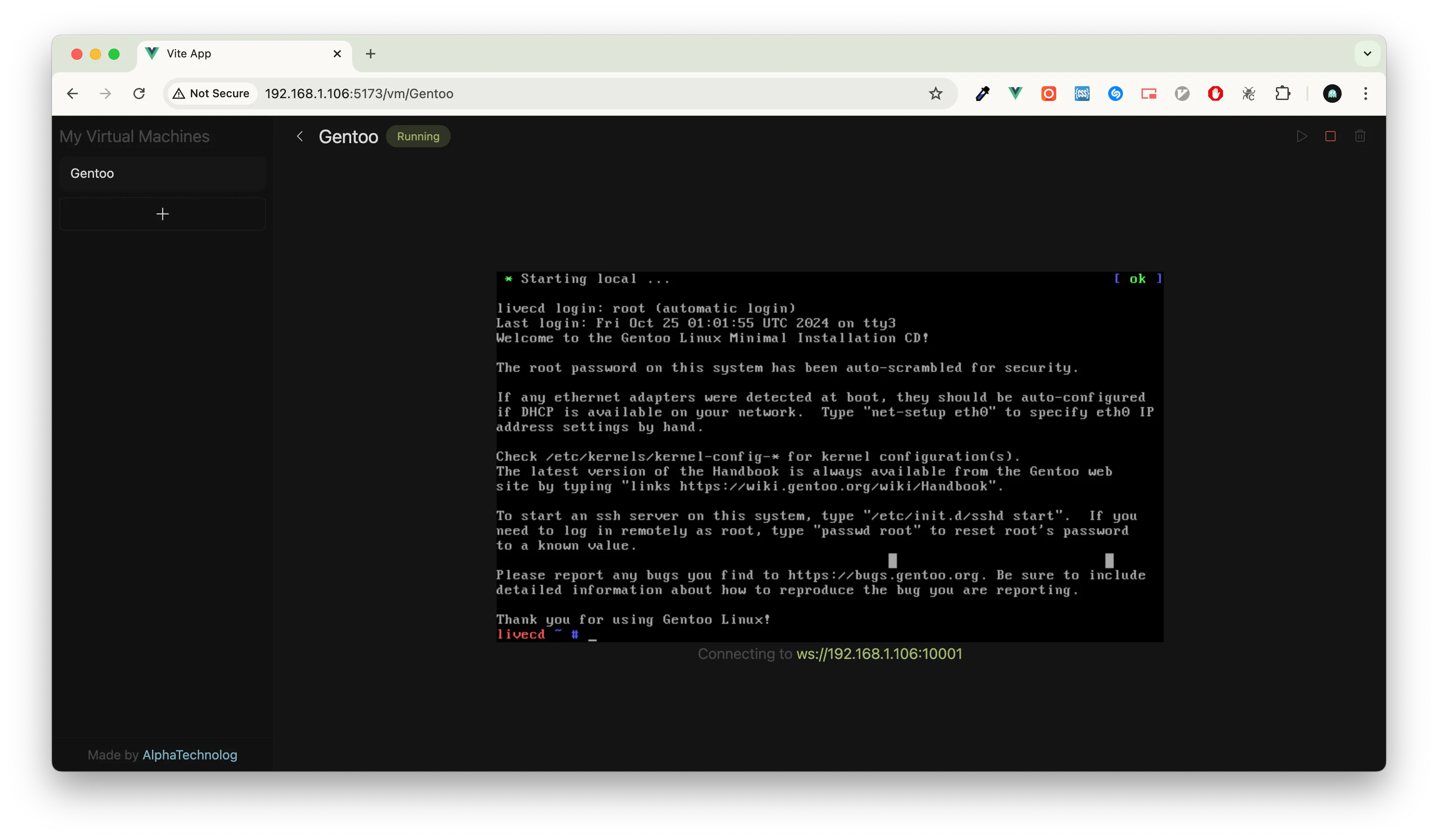Open the tab search dropdown
The image size is (1438, 840).
1367,54
